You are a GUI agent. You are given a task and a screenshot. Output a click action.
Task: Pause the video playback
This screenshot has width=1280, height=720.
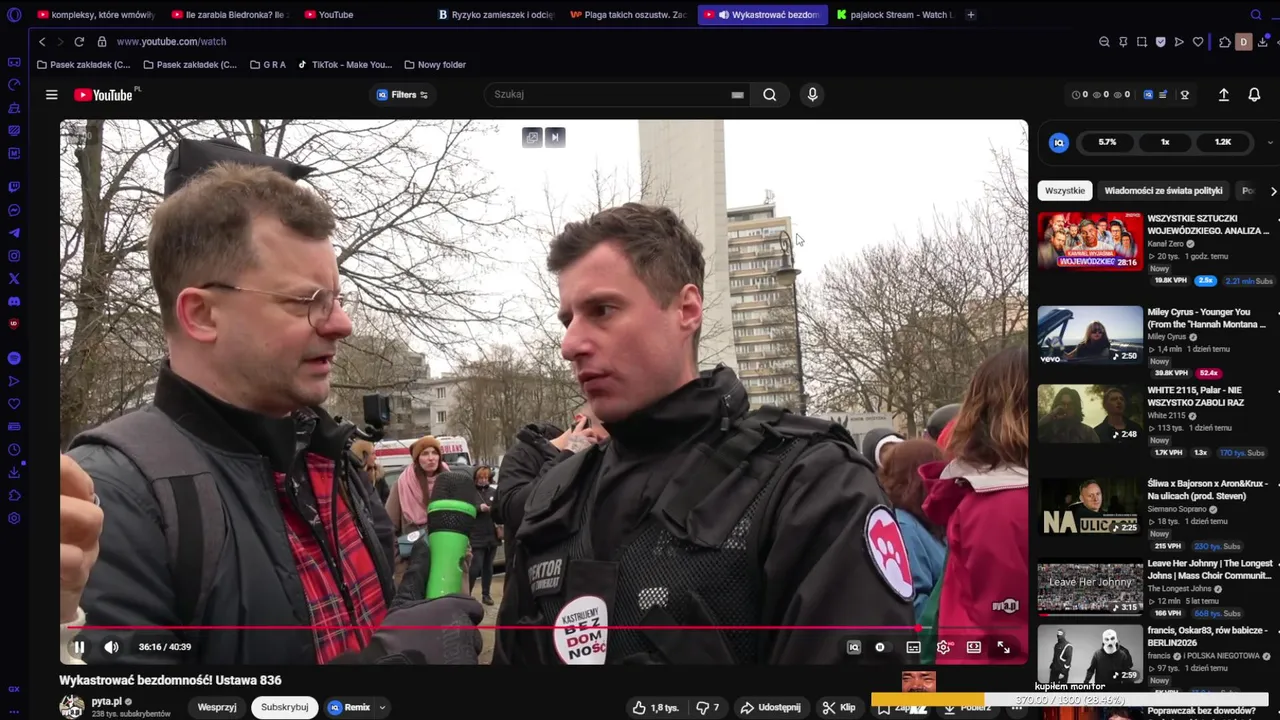tap(79, 647)
